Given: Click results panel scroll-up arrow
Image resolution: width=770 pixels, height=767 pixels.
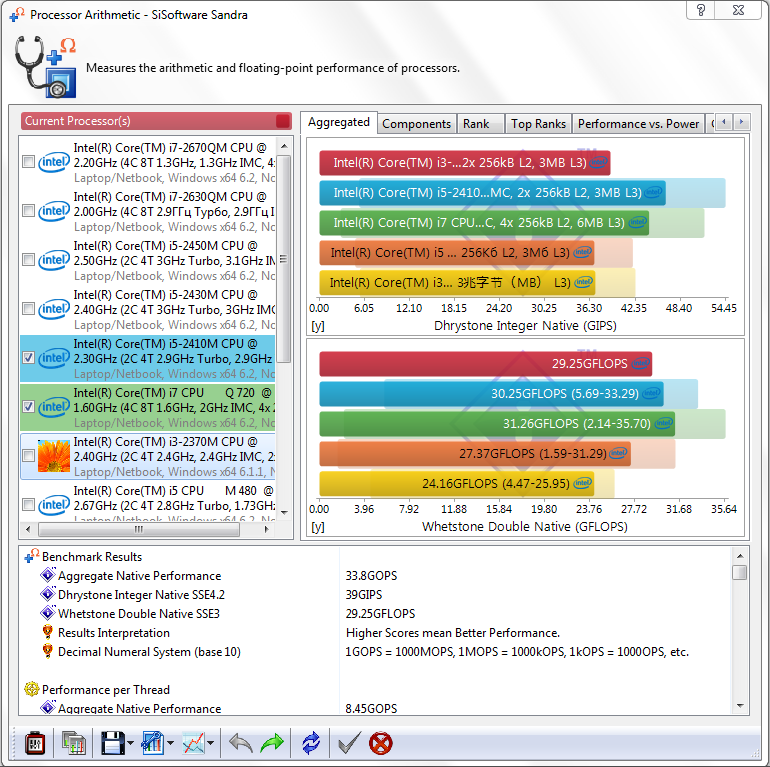Looking at the screenshot, I should pyautogui.click(x=740, y=556).
